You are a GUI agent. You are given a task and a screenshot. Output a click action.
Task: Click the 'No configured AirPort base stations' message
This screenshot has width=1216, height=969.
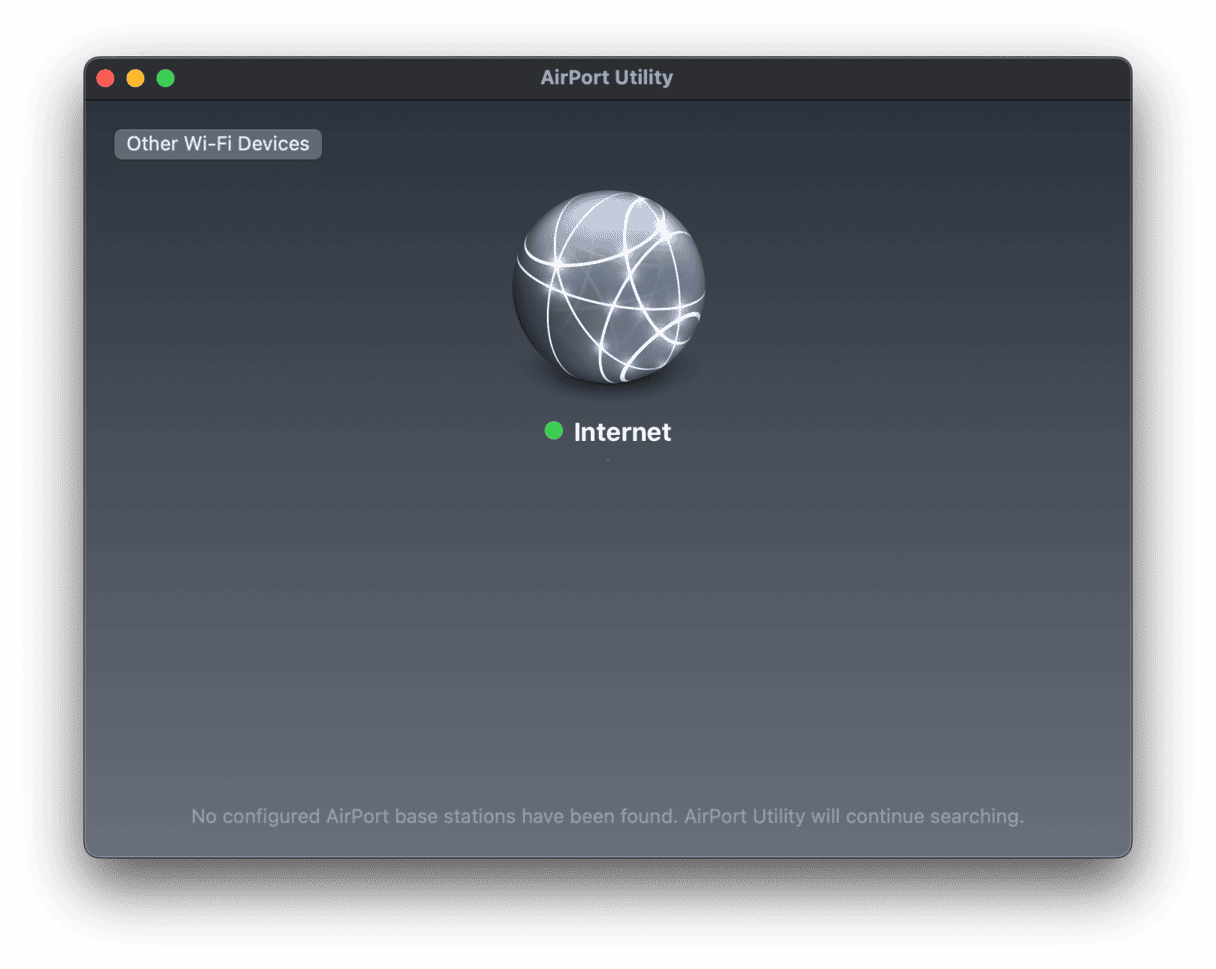[608, 817]
